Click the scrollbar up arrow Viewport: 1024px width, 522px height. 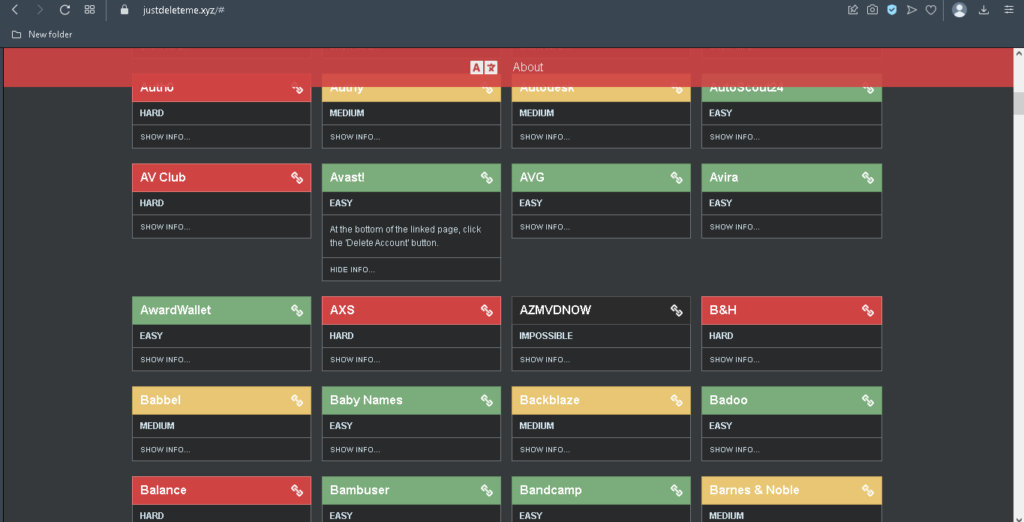[x=1018, y=53]
